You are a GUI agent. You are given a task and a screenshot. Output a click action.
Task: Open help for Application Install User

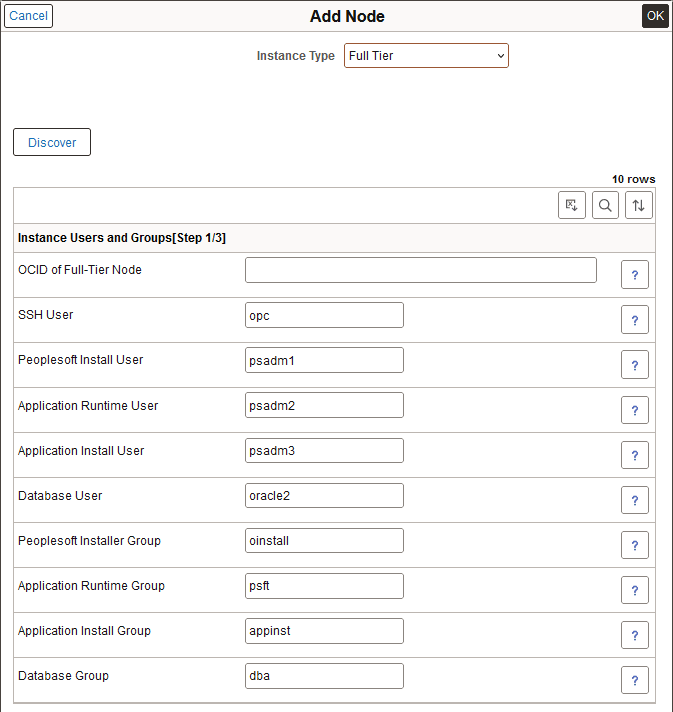[x=635, y=455]
